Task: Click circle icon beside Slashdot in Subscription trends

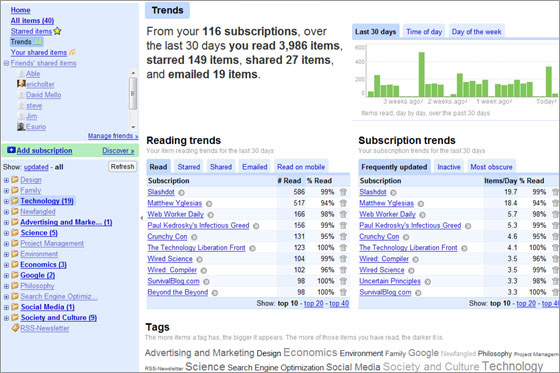Action: 393,193
